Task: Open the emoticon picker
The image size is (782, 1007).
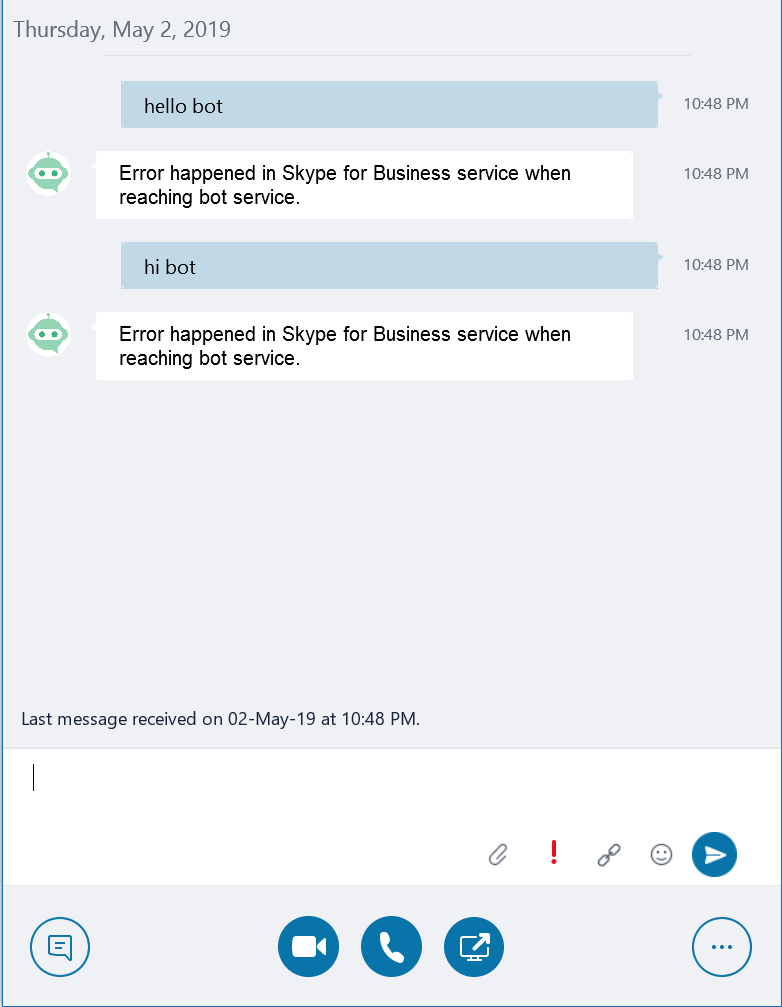Action: click(661, 855)
